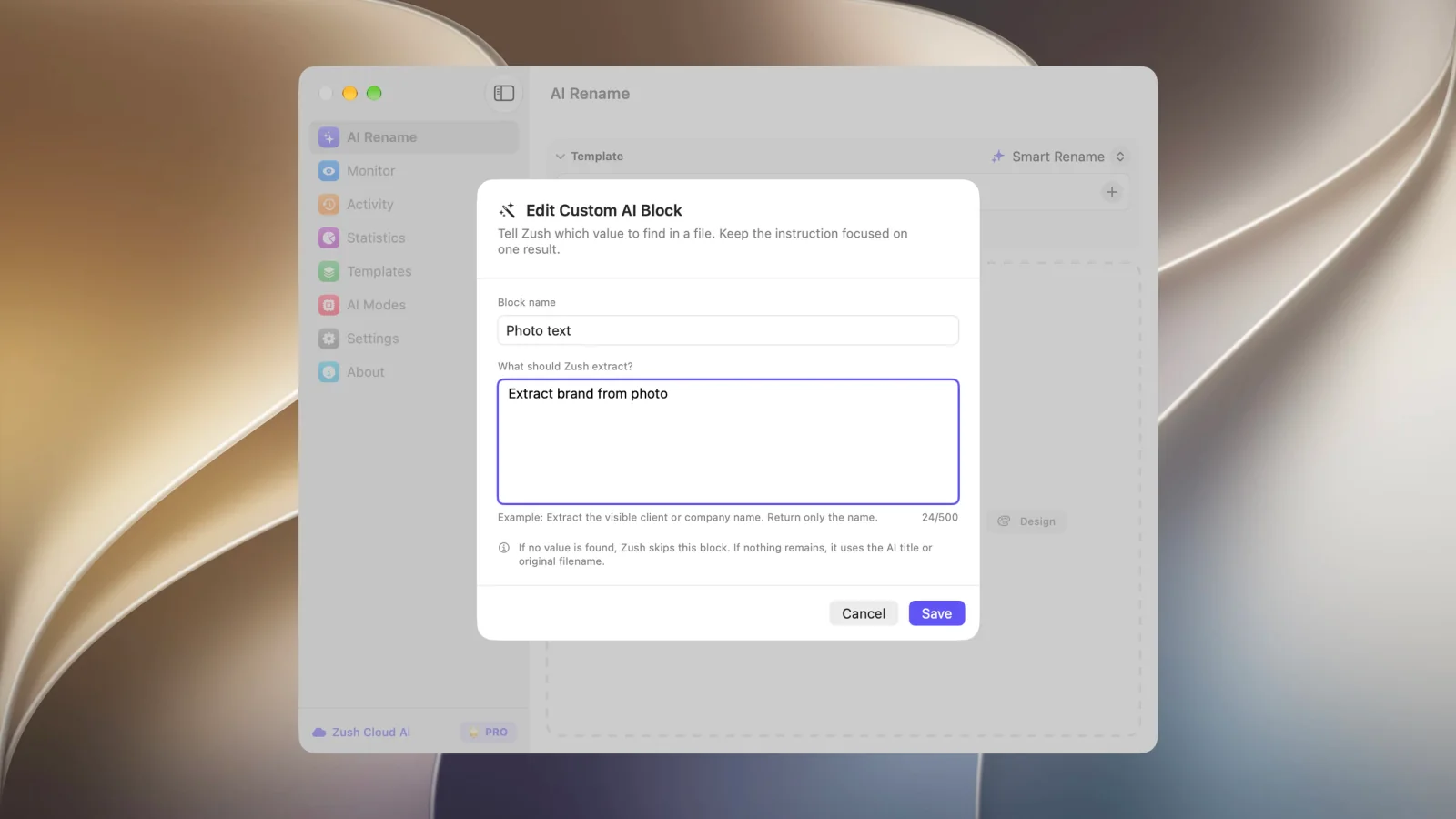Cancel the Edit Custom AI Block dialog
Viewport: 1456px width, 819px height.
point(864,613)
